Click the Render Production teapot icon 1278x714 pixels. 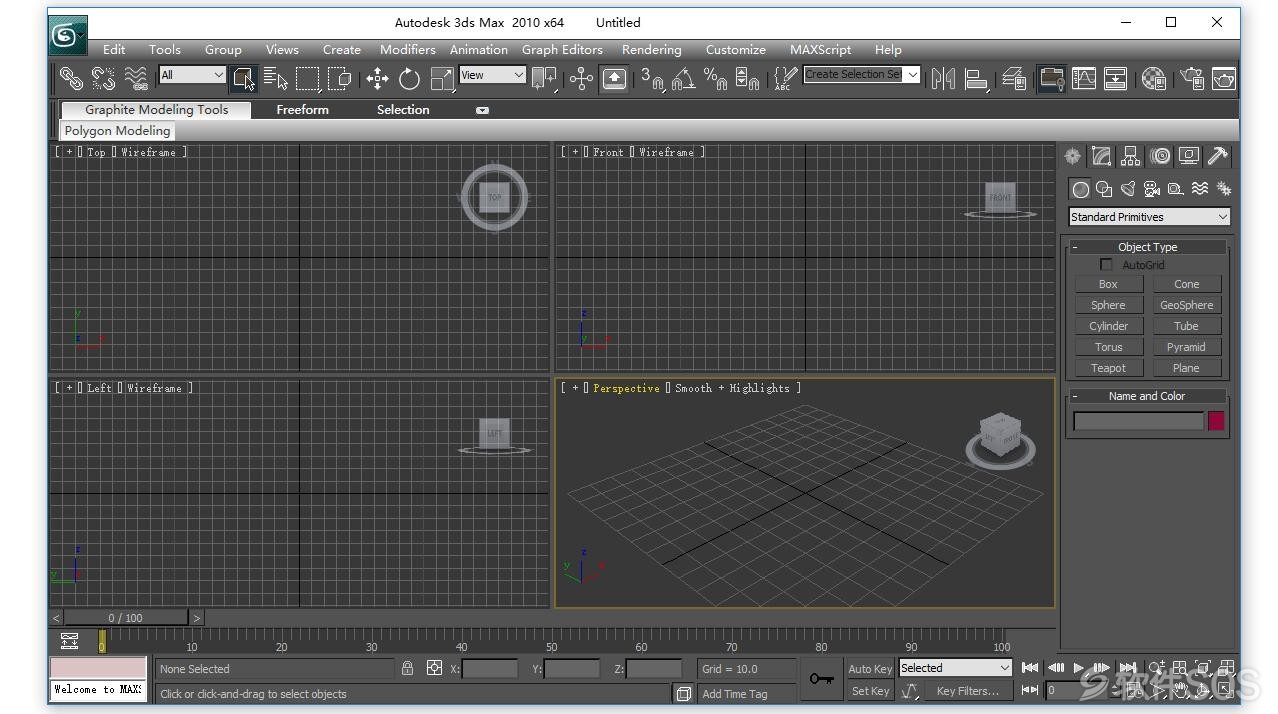coord(1224,78)
